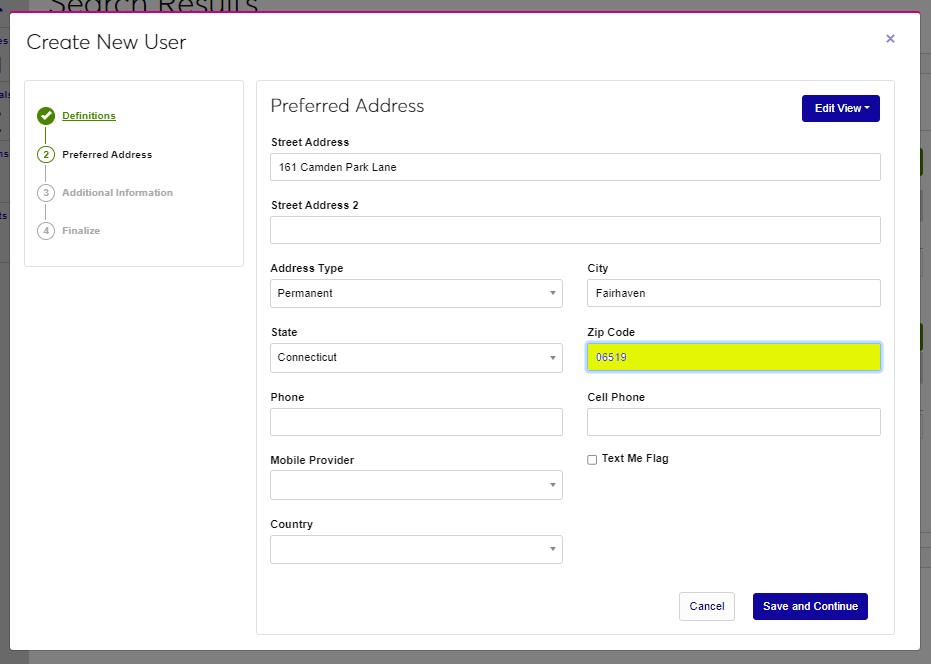Focus the Street Address 2 field

(575, 230)
